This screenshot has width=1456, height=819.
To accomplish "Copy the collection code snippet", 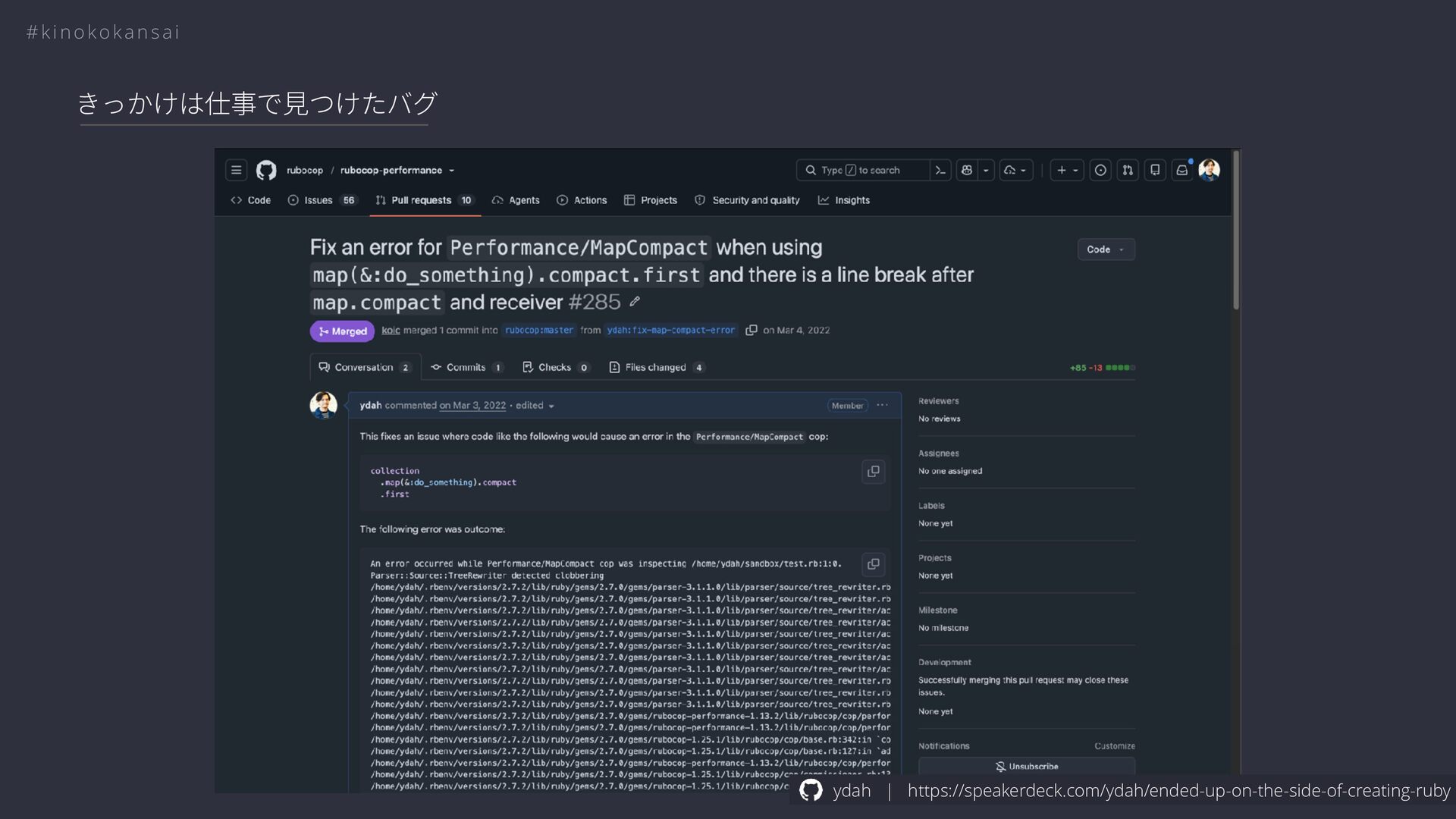I will pos(874,472).
